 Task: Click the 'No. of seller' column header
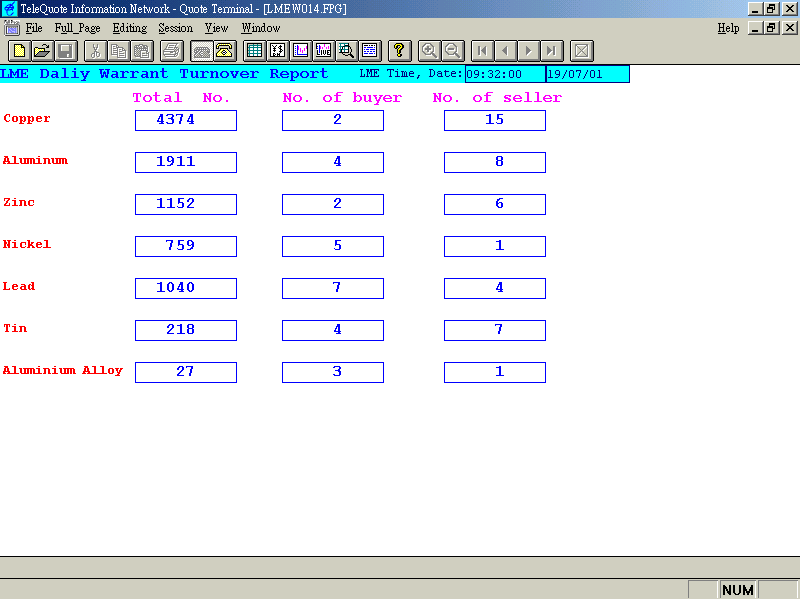tap(497, 97)
